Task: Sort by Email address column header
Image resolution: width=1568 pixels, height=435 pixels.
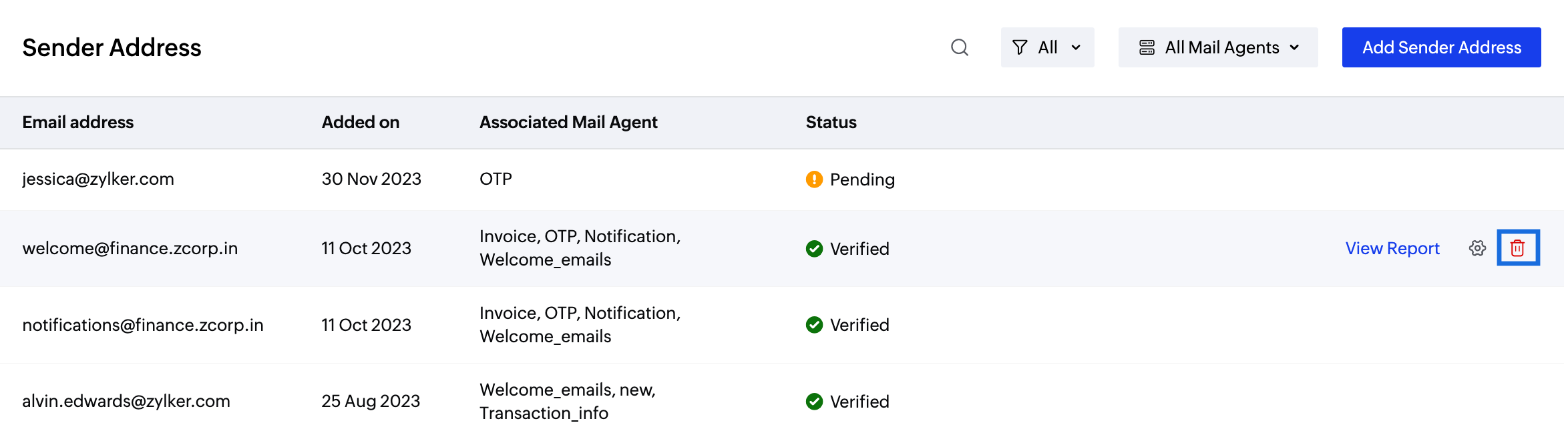Action: [78, 122]
